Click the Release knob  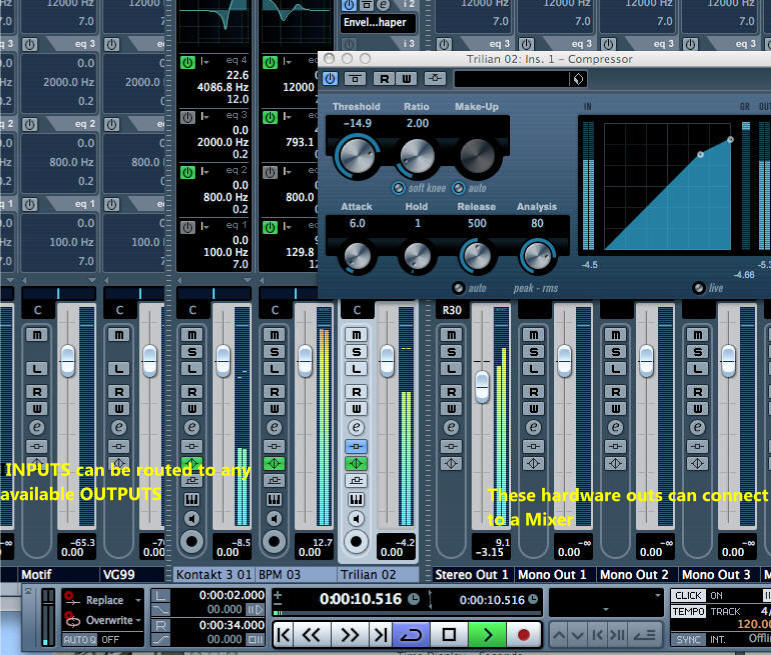[477, 255]
